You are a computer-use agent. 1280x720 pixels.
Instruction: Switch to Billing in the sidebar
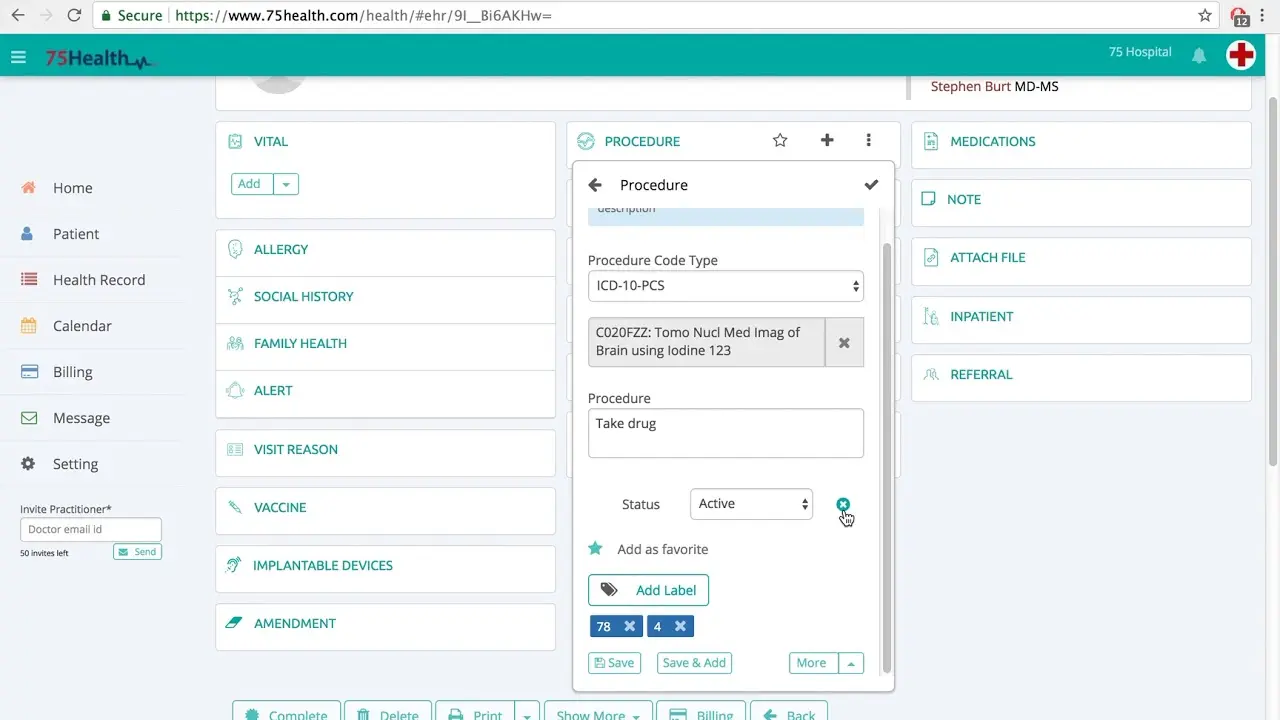coord(72,371)
